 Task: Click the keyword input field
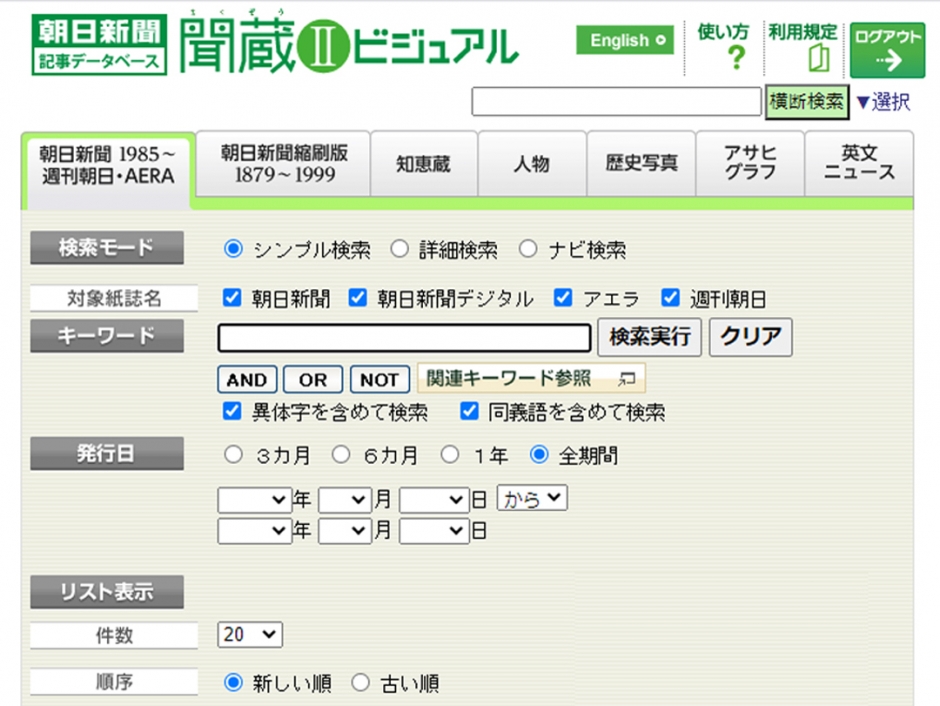405,338
